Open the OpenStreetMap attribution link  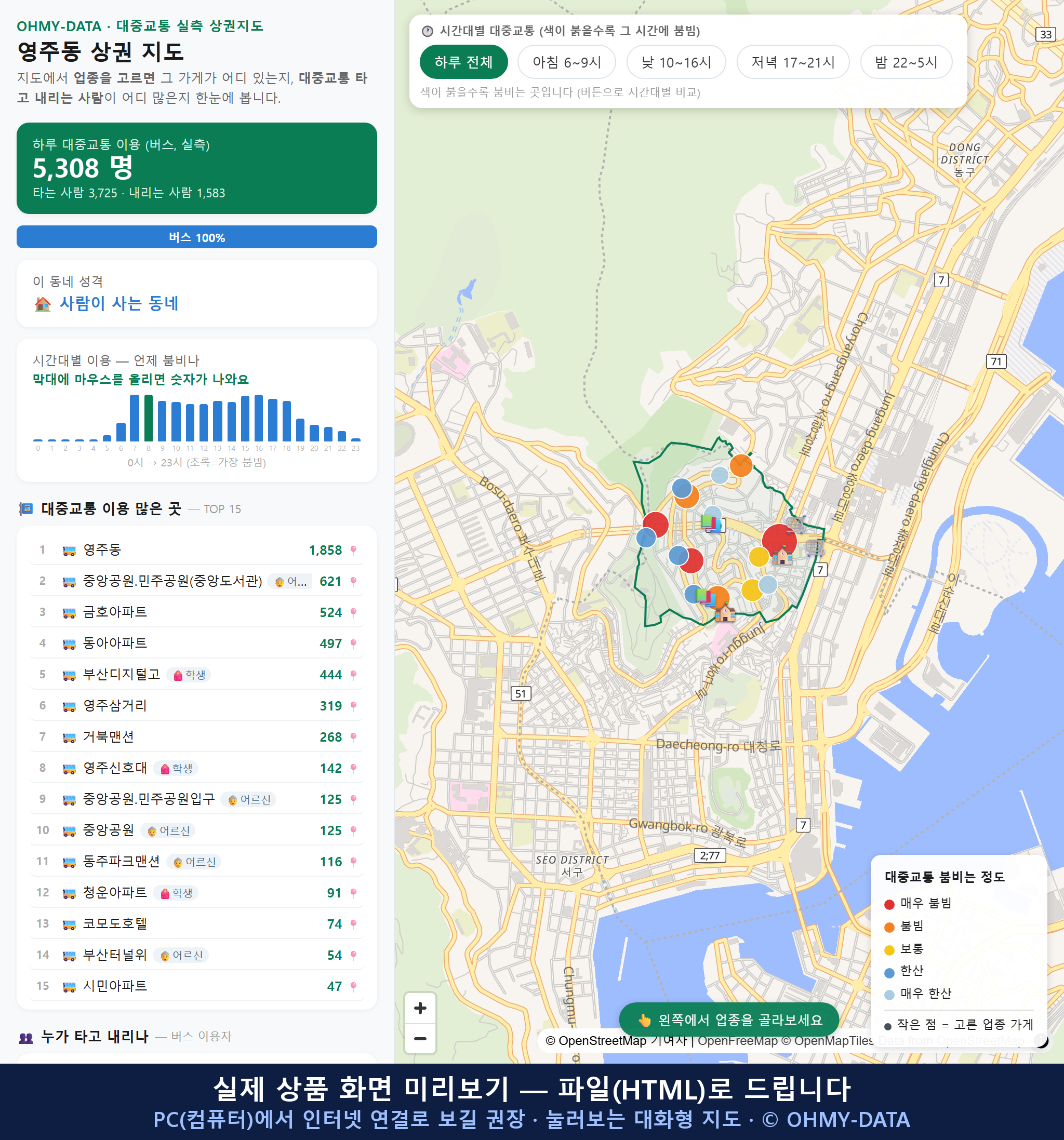click(596, 1041)
